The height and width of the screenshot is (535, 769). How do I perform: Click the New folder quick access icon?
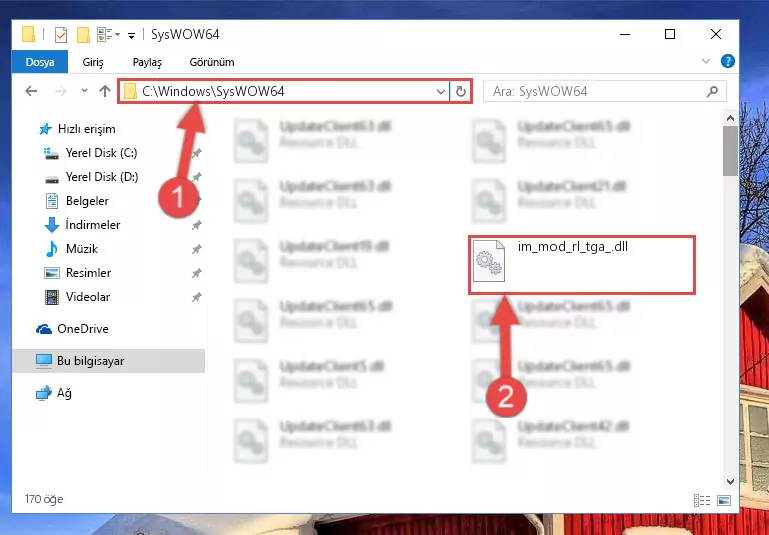pos(83,35)
